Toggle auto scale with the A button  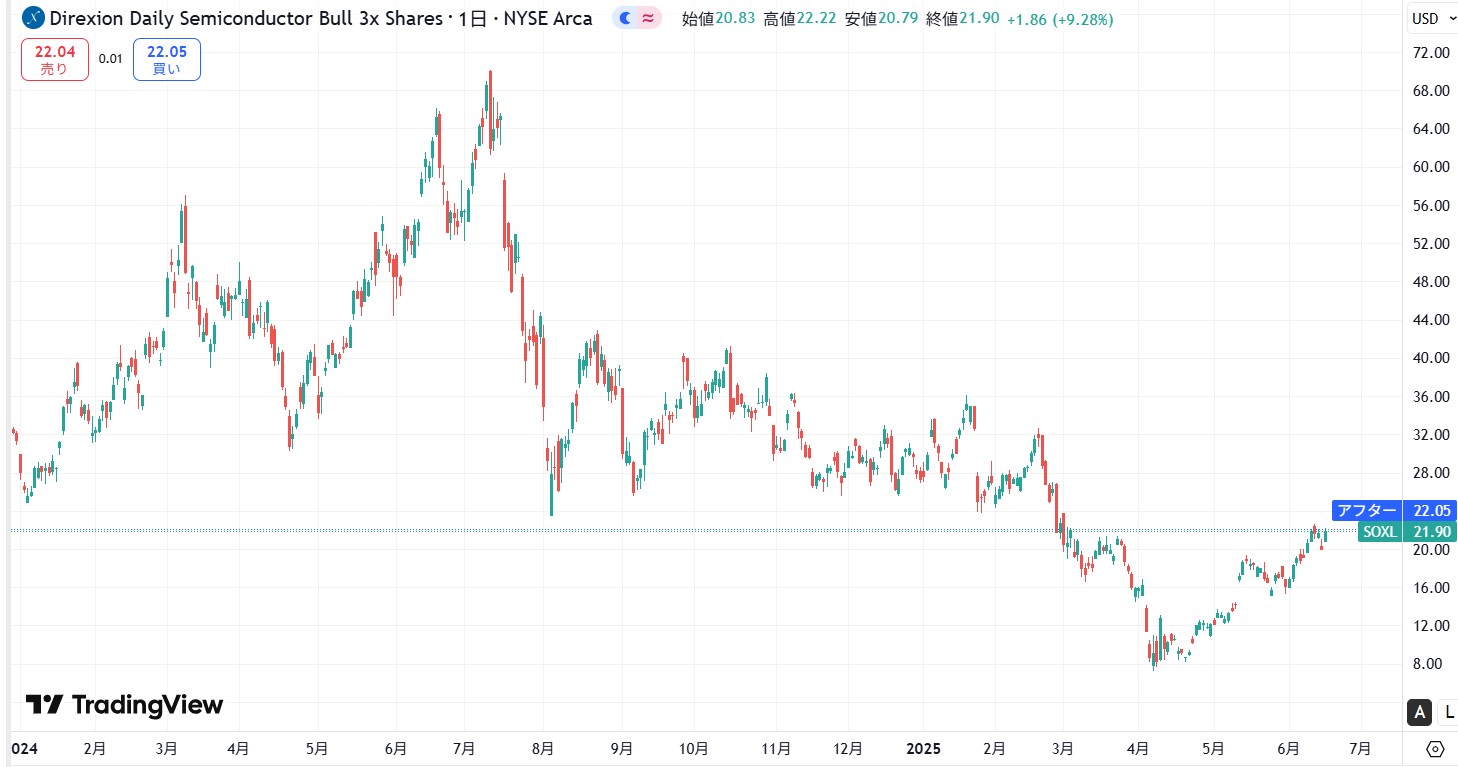point(1418,712)
